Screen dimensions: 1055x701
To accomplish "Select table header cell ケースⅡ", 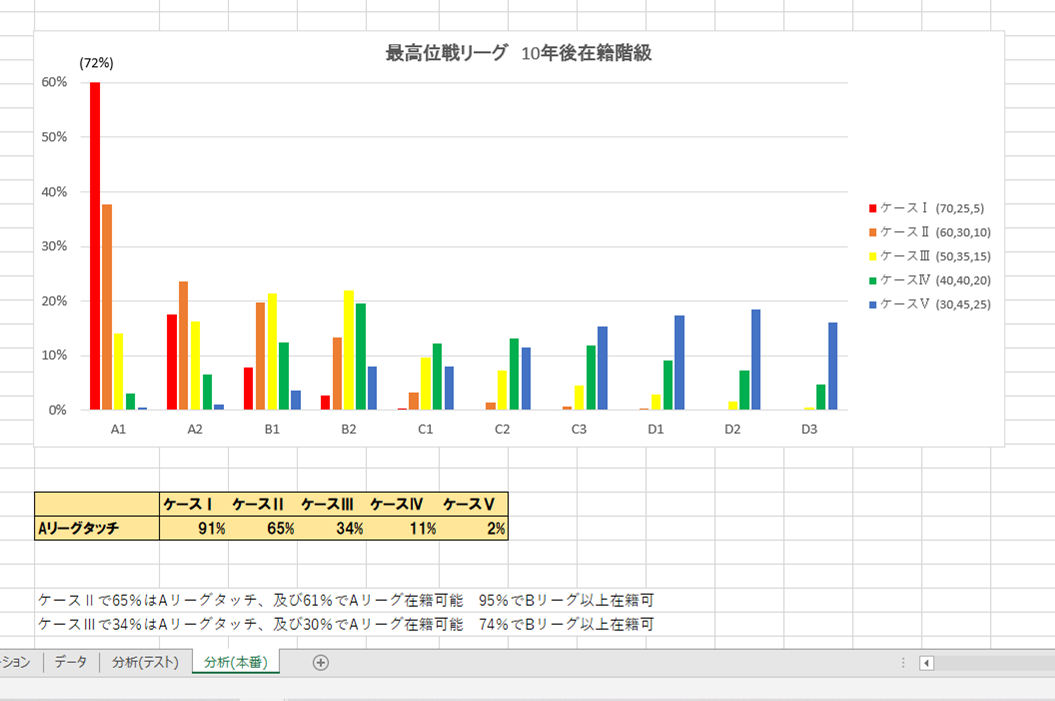I will [263, 504].
